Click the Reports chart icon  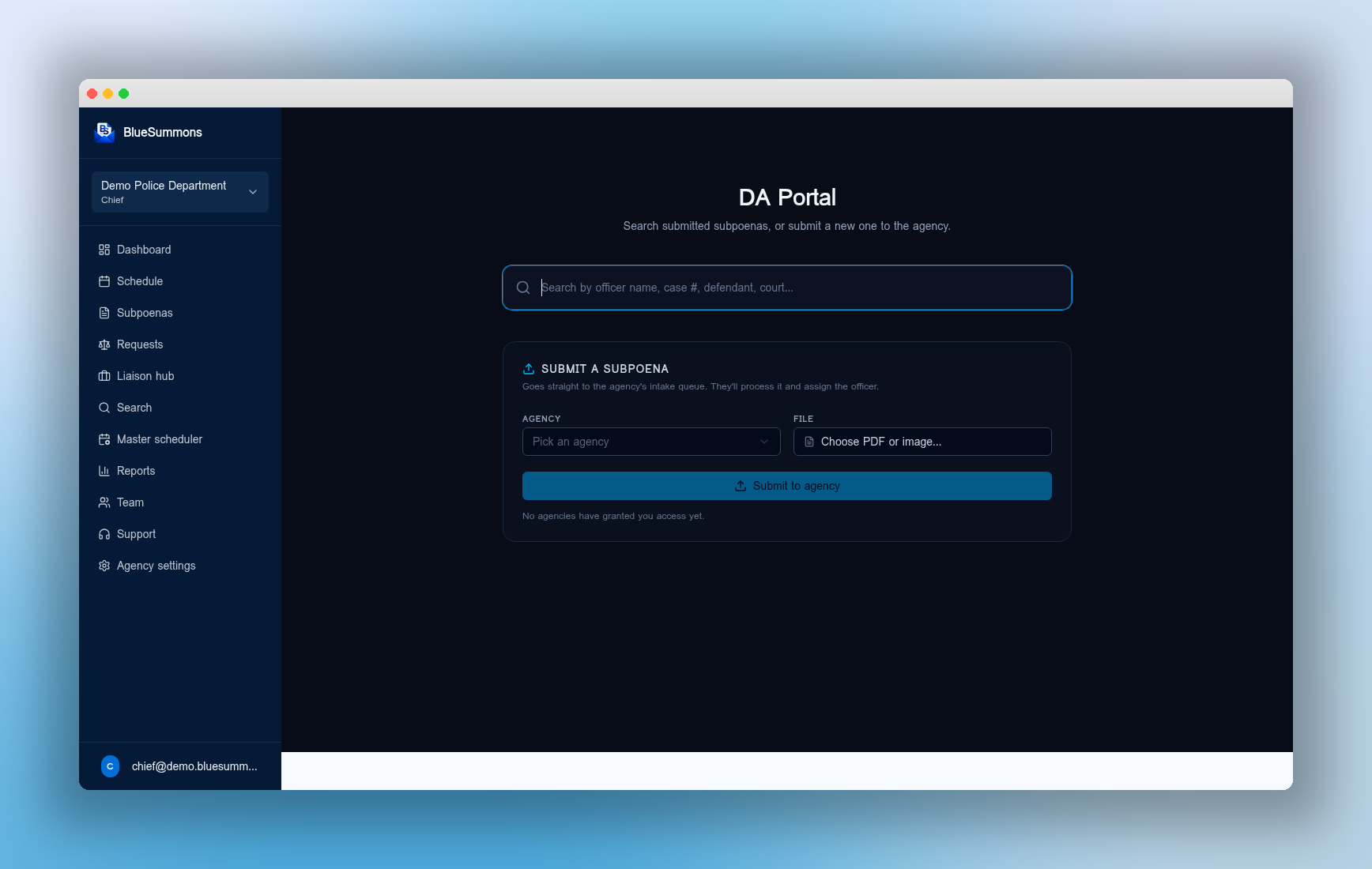pos(104,471)
